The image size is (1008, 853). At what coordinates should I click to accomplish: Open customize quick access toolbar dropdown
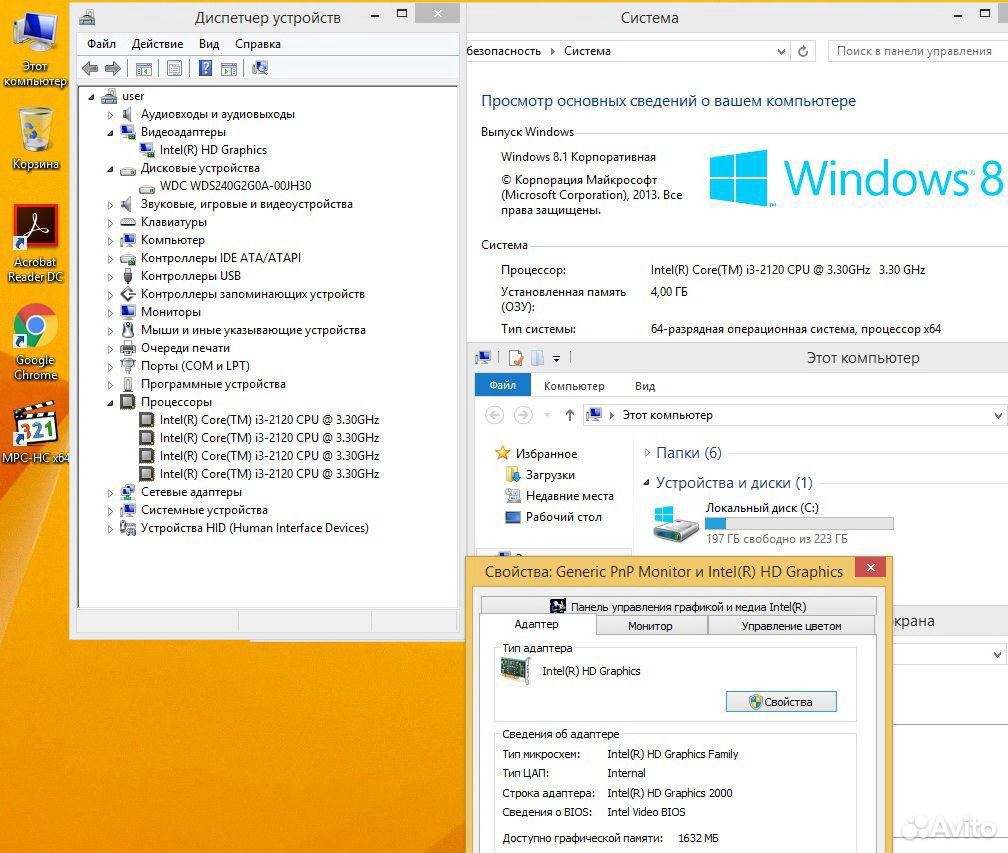tap(557, 359)
